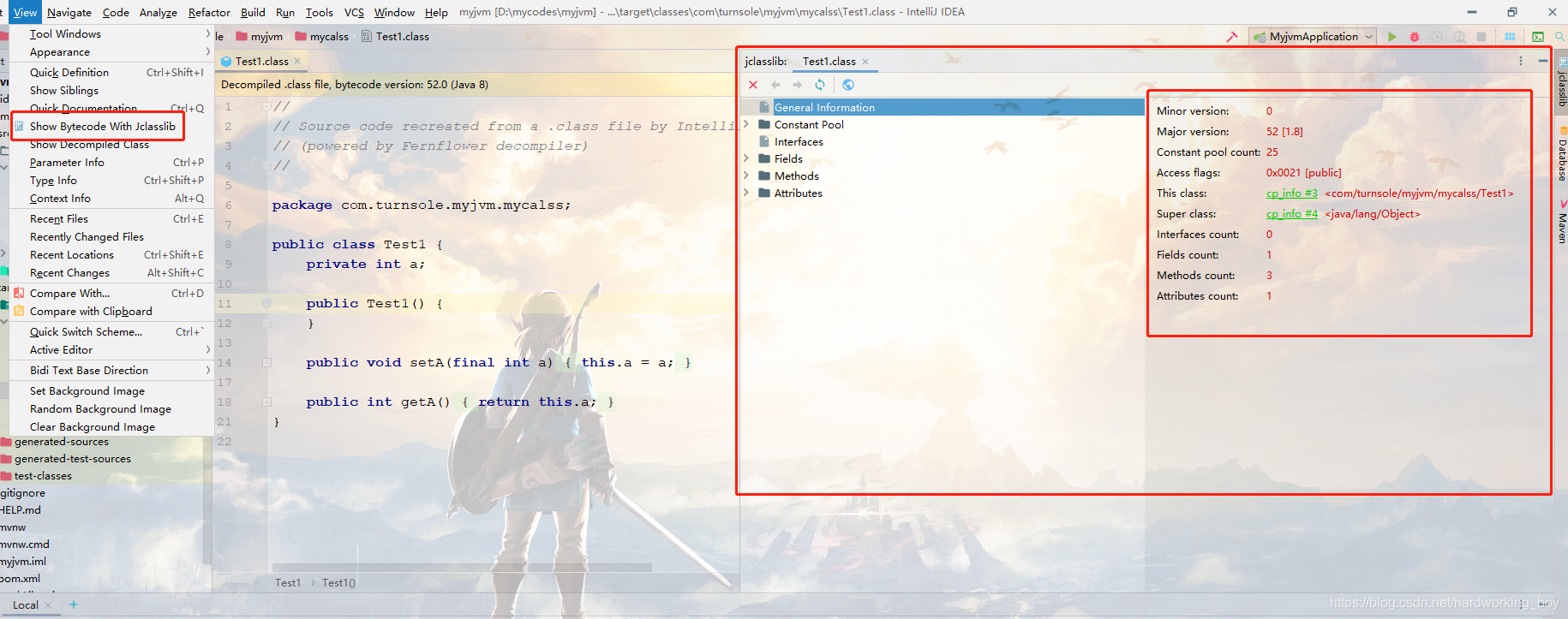Screen dimensions: 1568x619
Task: Click Test1() in bottom editor breadcrumb
Action: click(338, 583)
